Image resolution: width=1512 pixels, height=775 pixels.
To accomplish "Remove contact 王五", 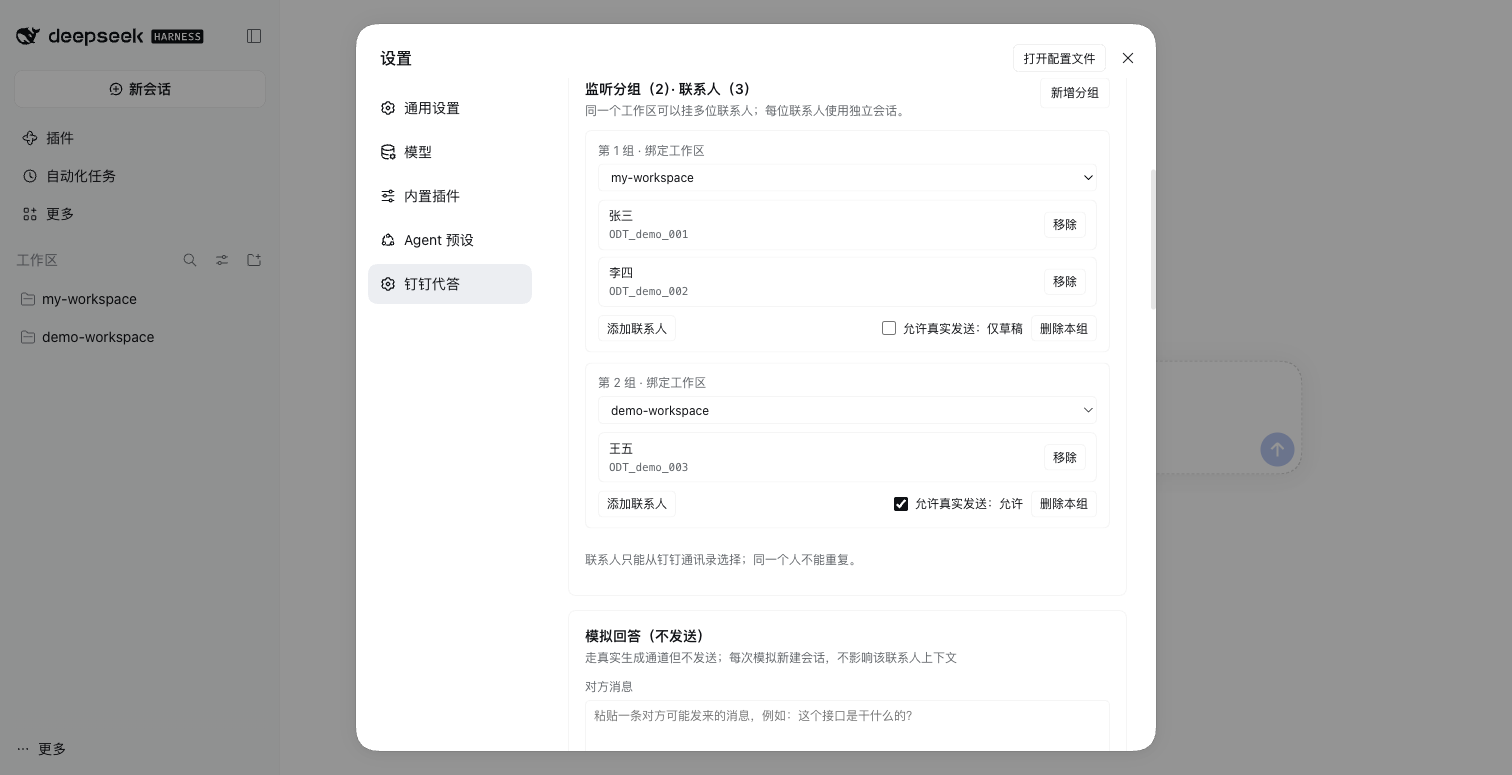I will (1065, 457).
